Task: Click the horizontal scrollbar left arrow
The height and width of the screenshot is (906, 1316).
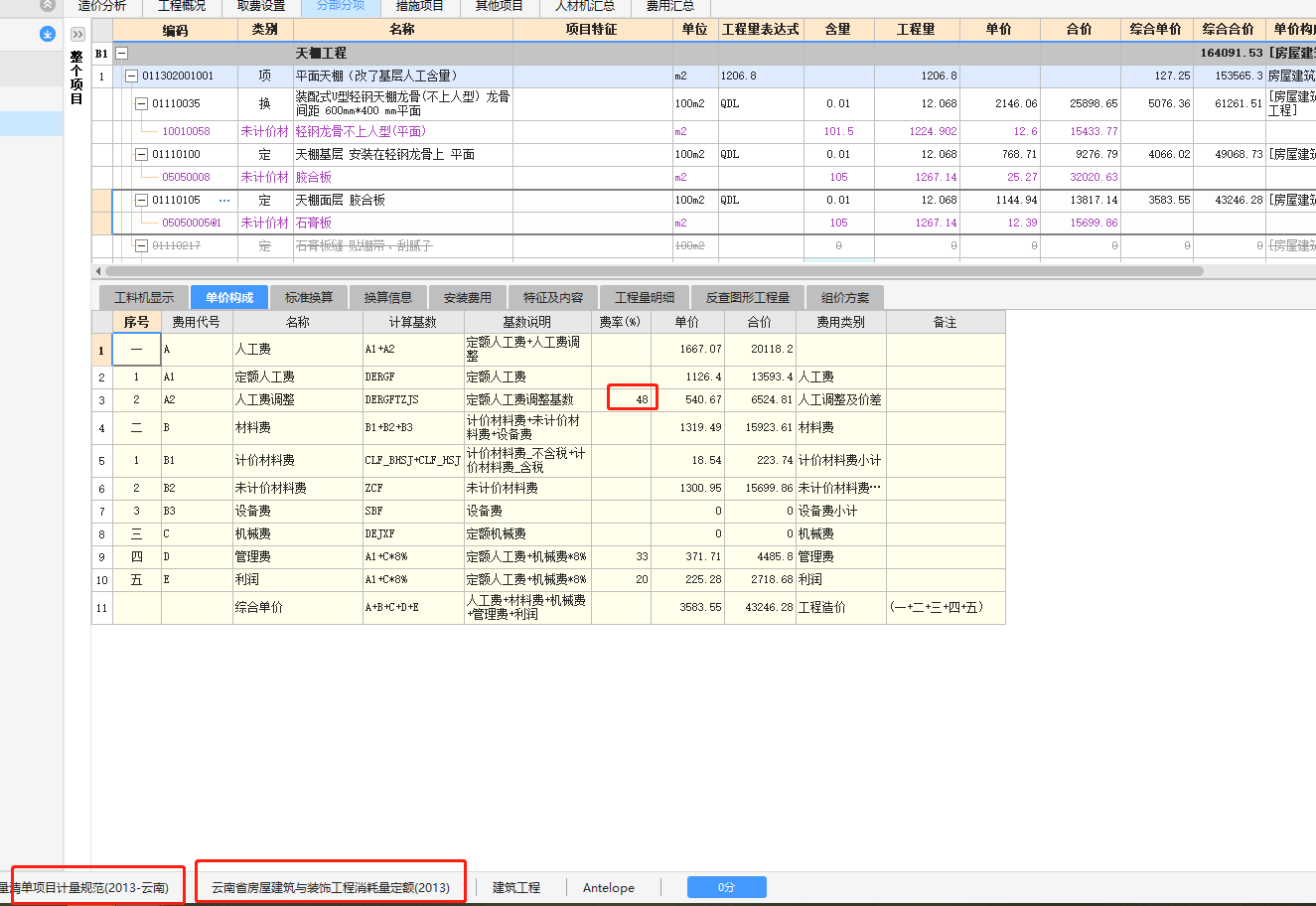Action: 97,271
